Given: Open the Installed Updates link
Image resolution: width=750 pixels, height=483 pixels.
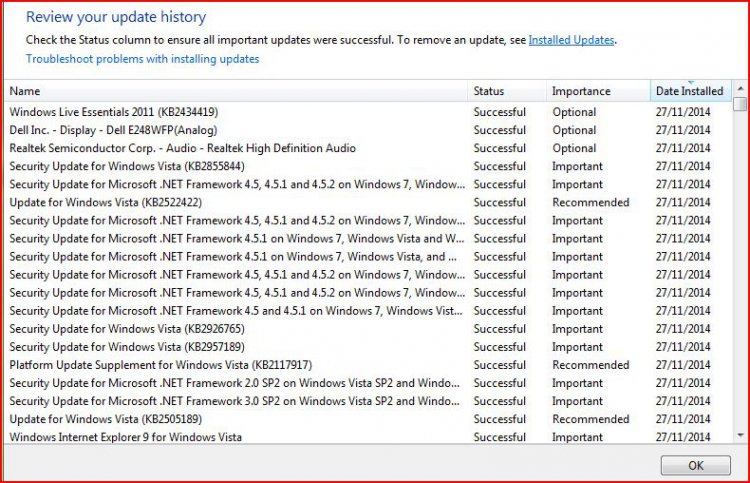Looking at the screenshot, I should 571,40.
